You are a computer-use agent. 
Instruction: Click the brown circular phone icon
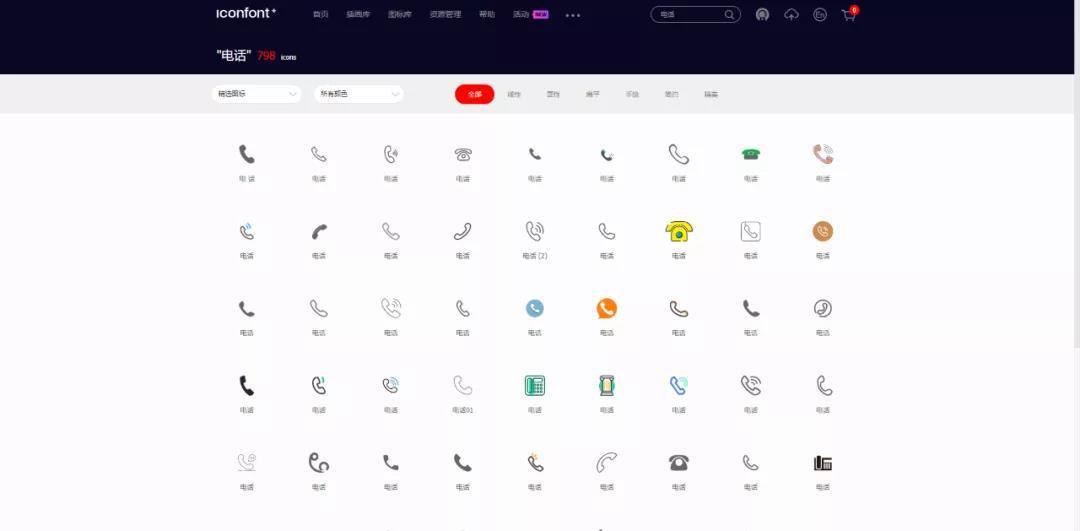pyautogui.click(x=822, y=231)
